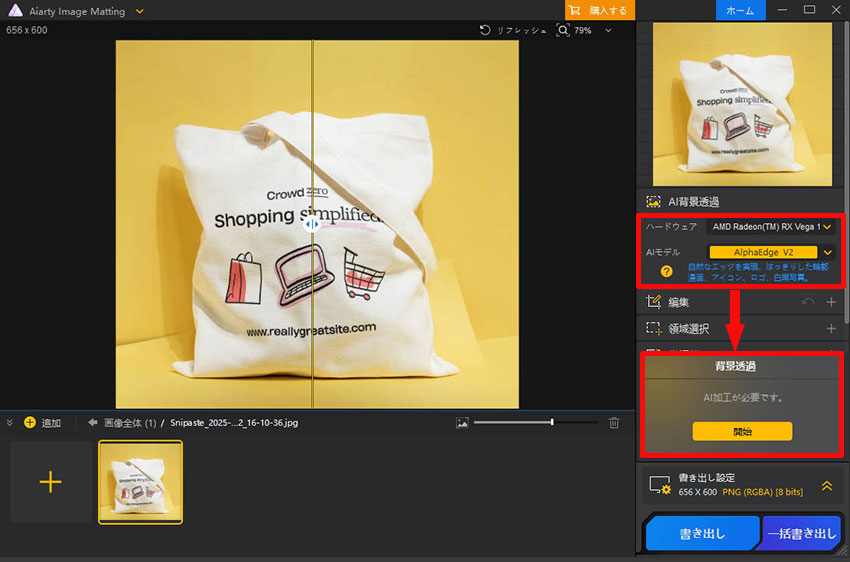Click the blue 書き出し export button
Viewport: 850px width, 562px height.
coord(702,534)
